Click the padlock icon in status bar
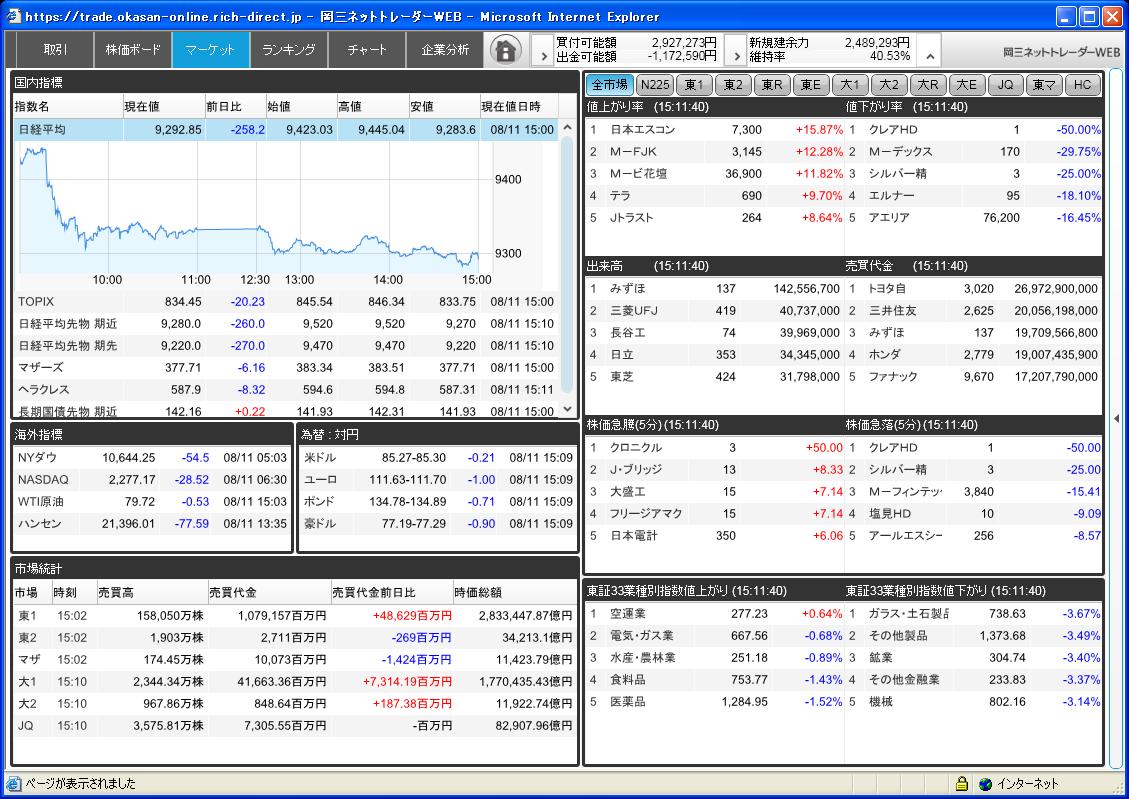Screen dimensions: 1129x799 [x=961, y=784]
